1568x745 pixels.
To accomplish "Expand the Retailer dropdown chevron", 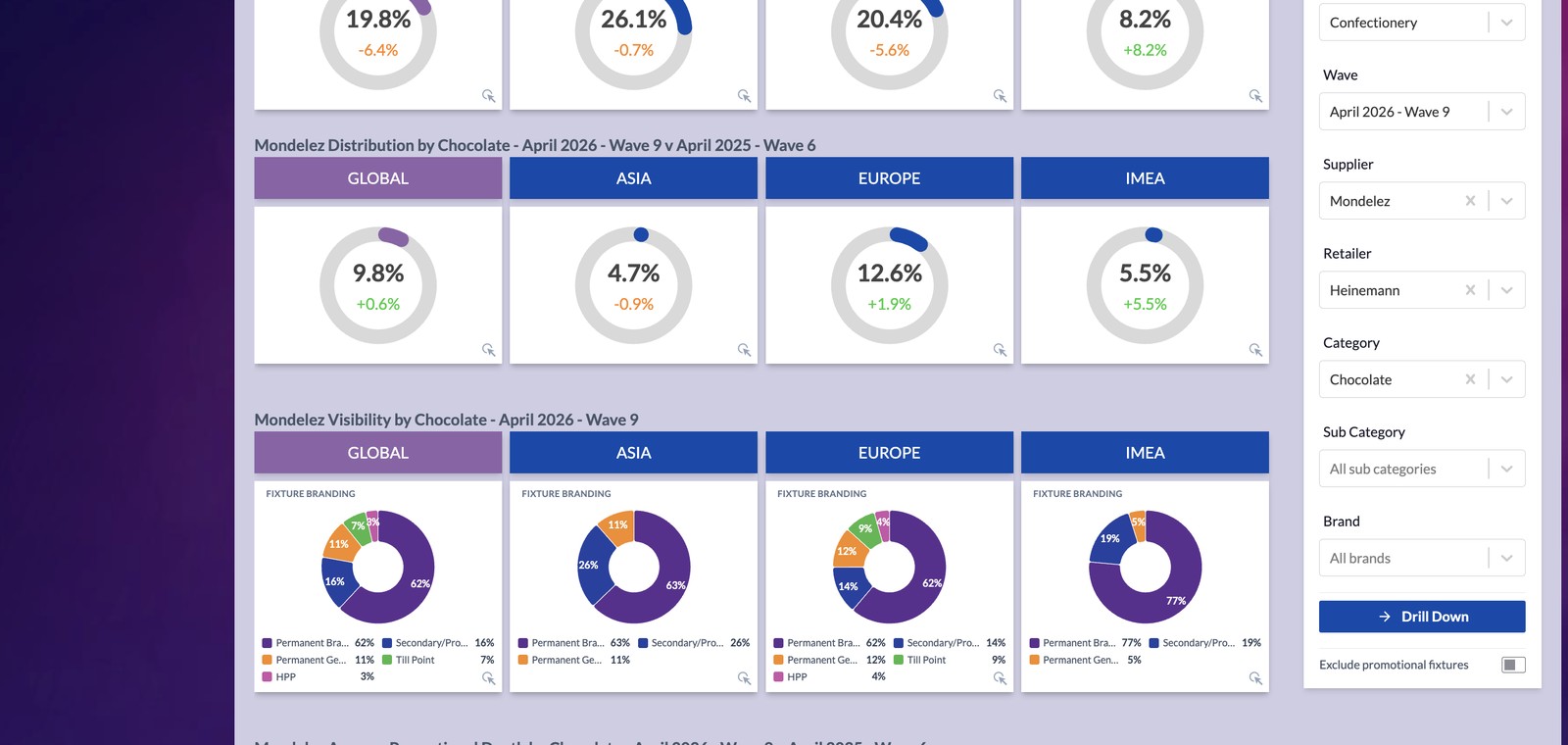I will coord(1506,290).
